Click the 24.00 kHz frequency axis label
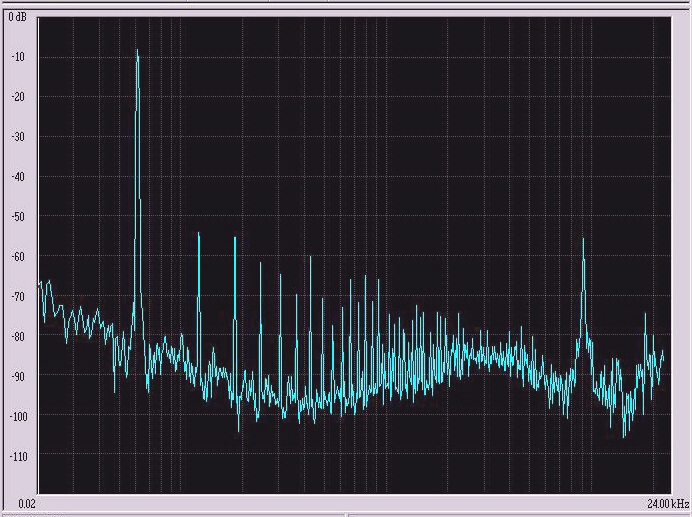 pyautogui.click(x=668, y=503)
